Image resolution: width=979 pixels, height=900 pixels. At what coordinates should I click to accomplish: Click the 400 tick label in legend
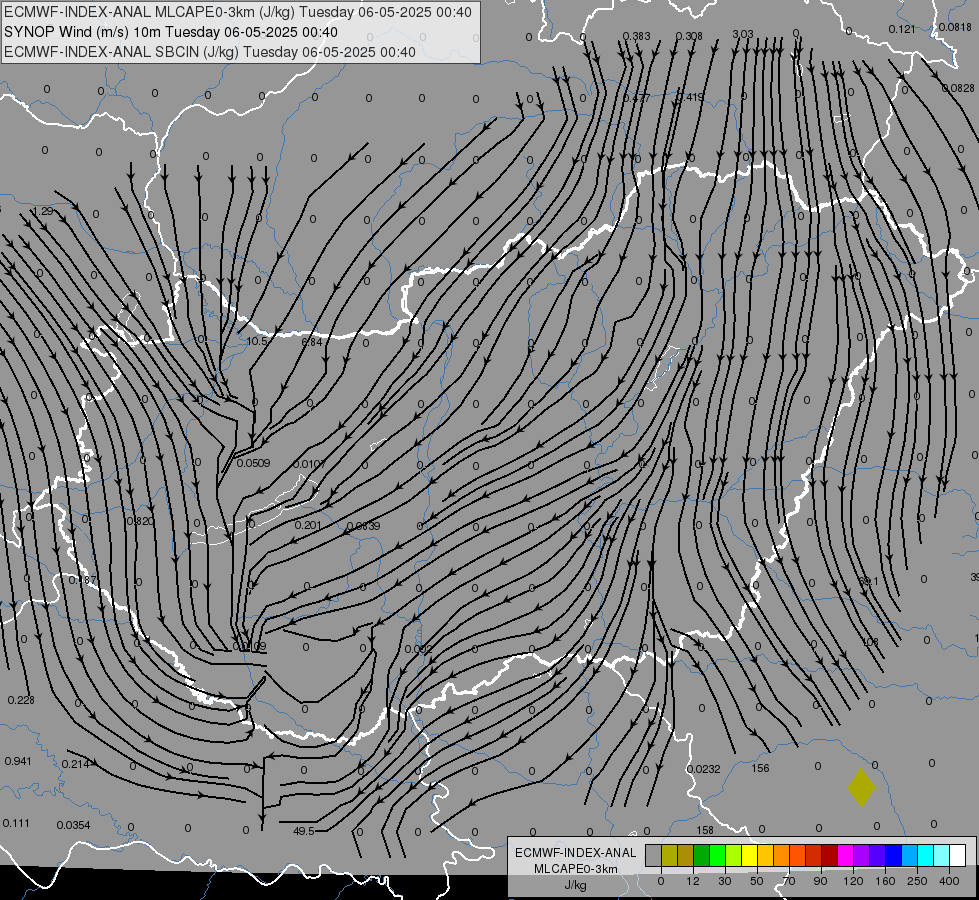coord(949,881)
